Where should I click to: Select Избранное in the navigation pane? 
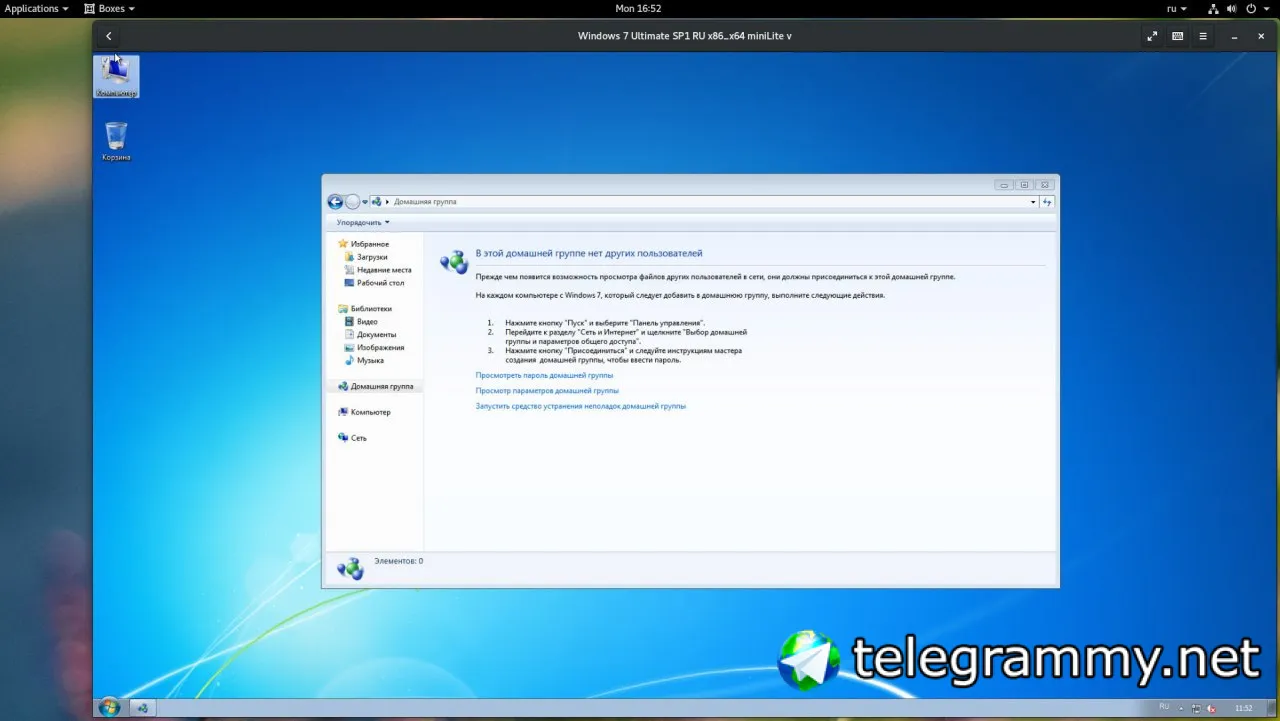370,244
